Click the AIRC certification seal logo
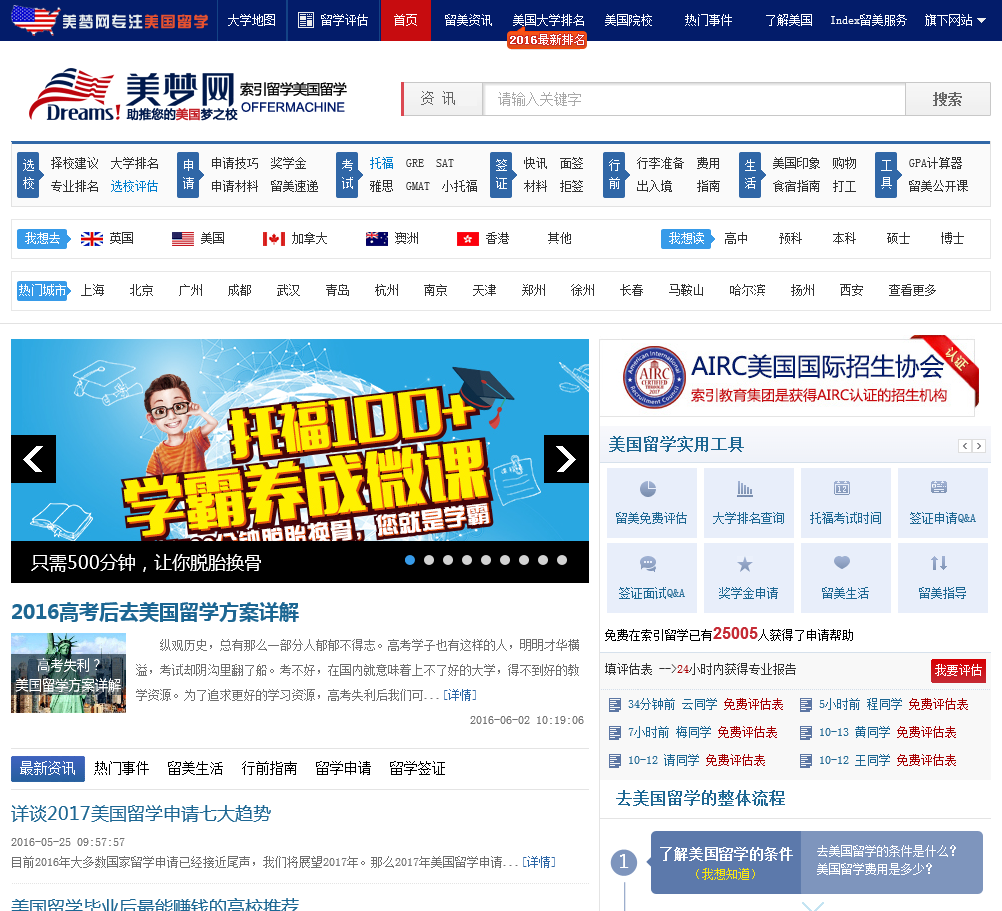 [x=654, y=378]
